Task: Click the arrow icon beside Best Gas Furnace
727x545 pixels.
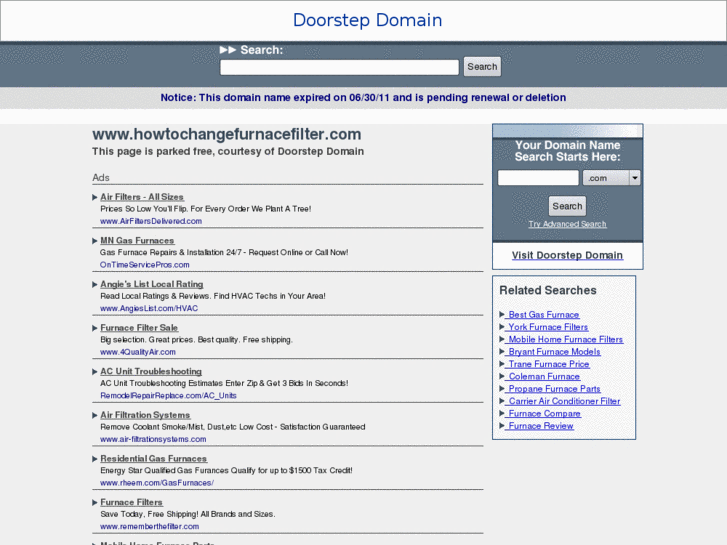Action: pos(502,314)
